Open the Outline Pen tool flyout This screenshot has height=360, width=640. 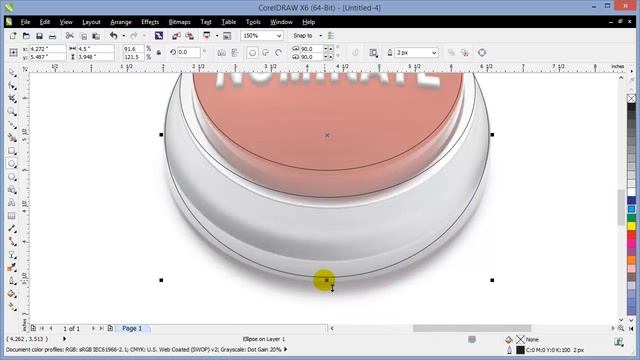click(x=12, y=281)
